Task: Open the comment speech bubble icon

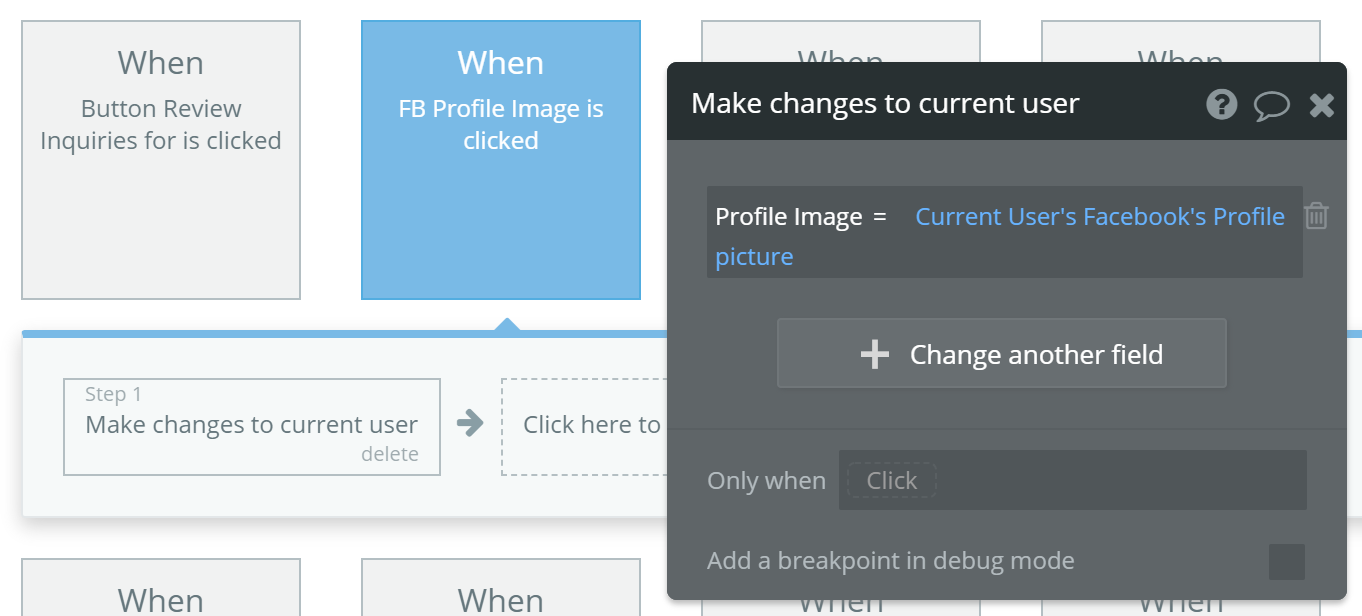Action: 1271,105
